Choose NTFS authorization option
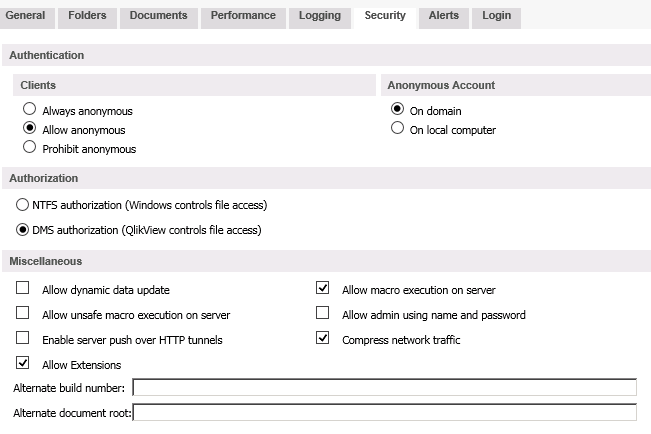The height and width of the screenshot is (434, 651). pyautogui.click(x=23, y=205)
